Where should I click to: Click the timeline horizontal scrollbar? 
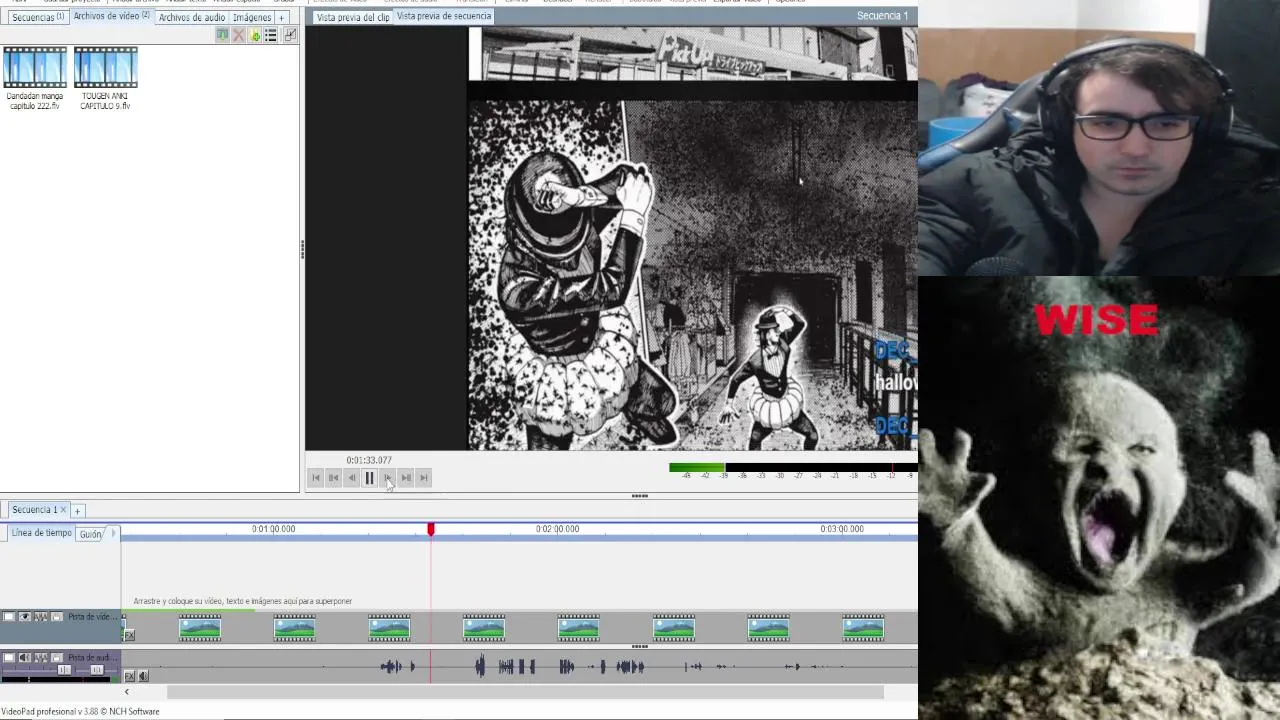[x=525, y=692]
